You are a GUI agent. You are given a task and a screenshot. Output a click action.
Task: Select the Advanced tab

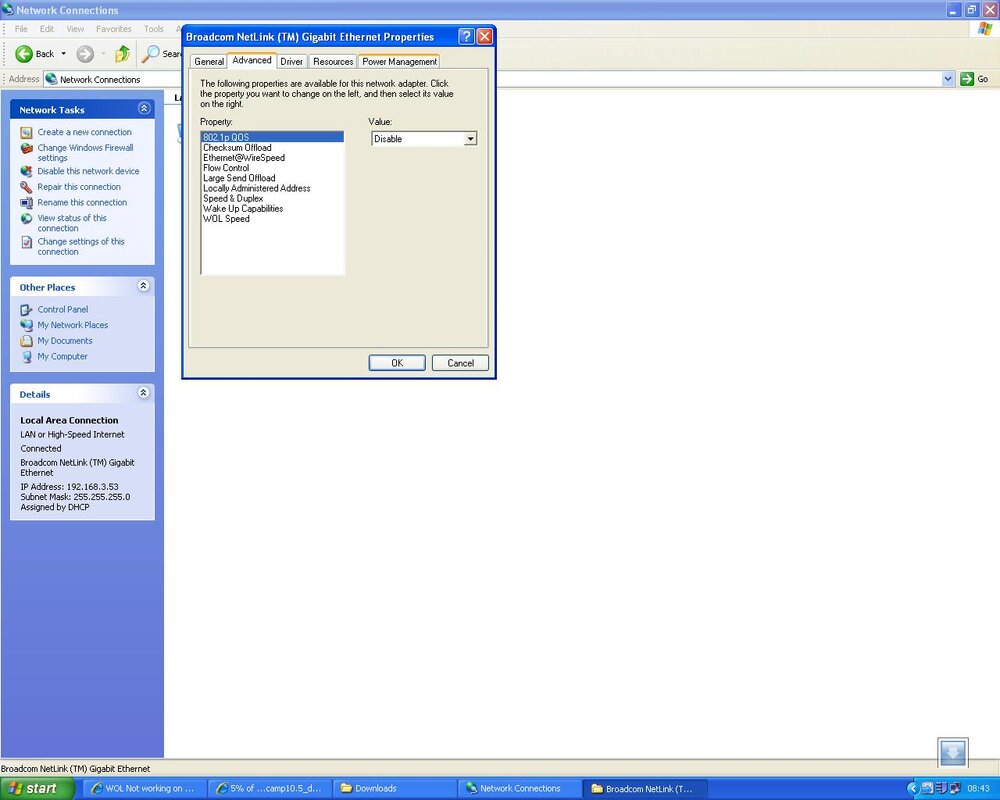252,60
